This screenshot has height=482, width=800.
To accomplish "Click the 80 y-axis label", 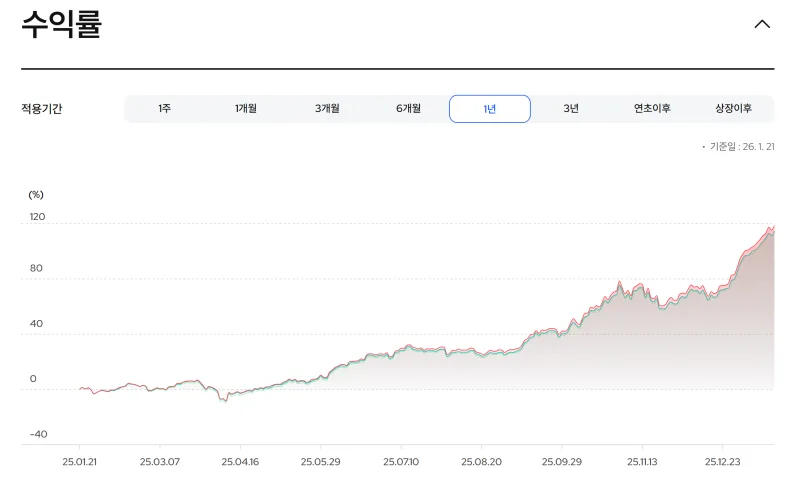I will (x=36, y=268).
